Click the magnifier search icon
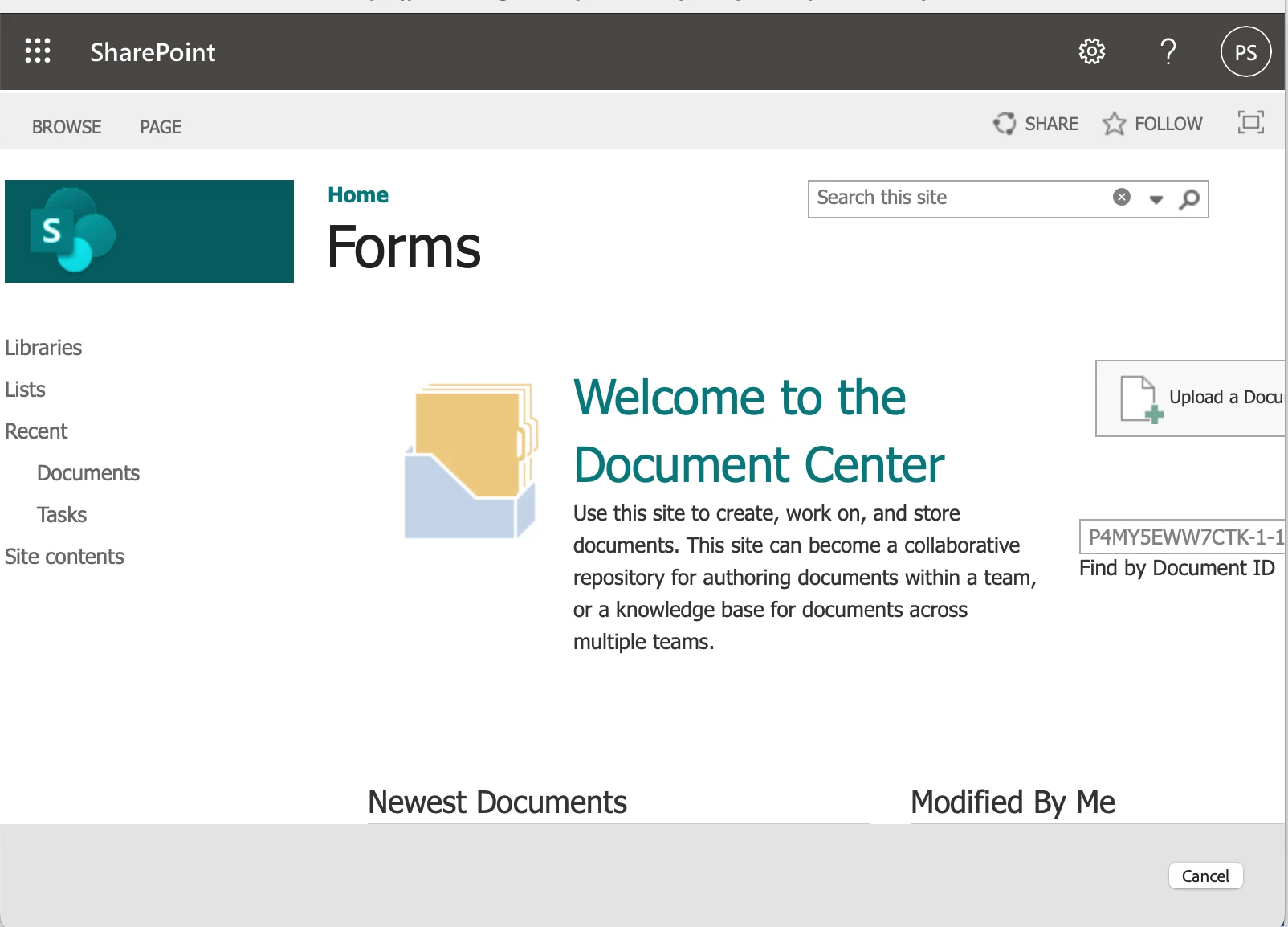The height and width of the screenshot is (927, 1288). (x=1189, y=198)
